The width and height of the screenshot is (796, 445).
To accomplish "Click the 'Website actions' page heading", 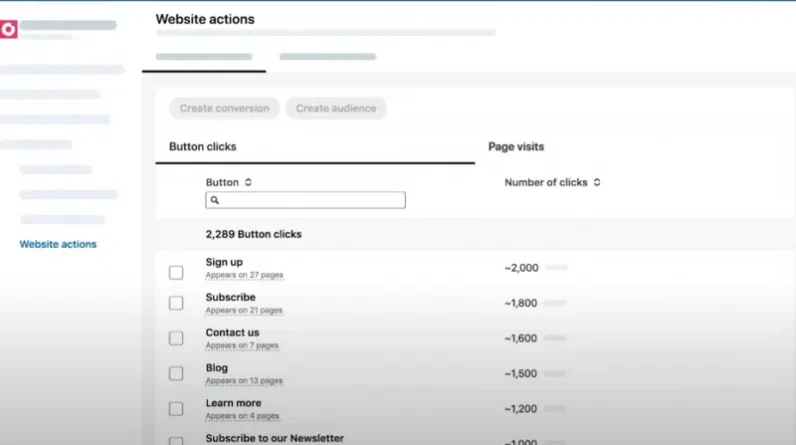I will [x=205, y=19].
